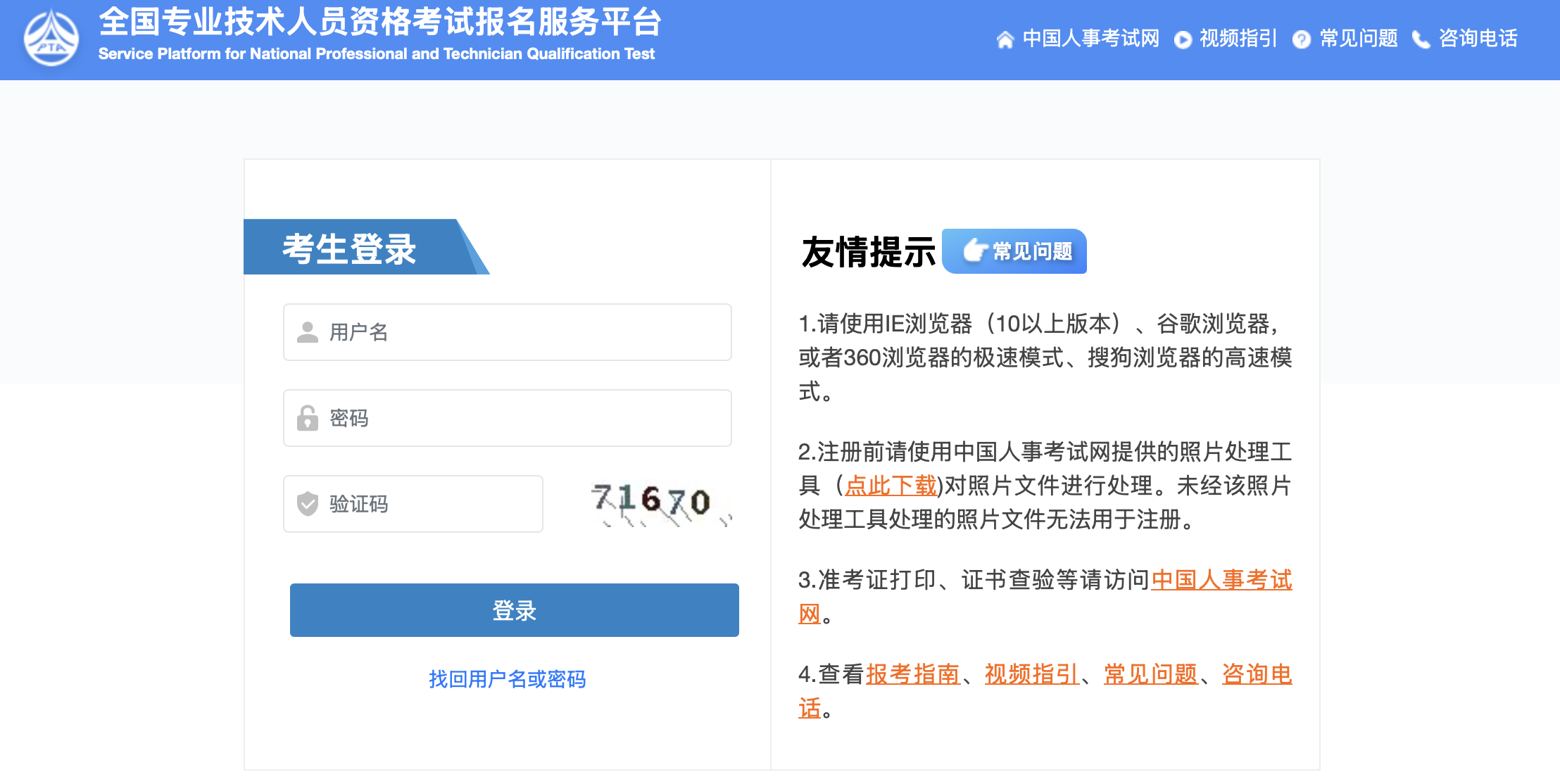This screenshot has width=1560, height=784.
Task: Click the 友情提示 heading
Action: tap(869, 252)
